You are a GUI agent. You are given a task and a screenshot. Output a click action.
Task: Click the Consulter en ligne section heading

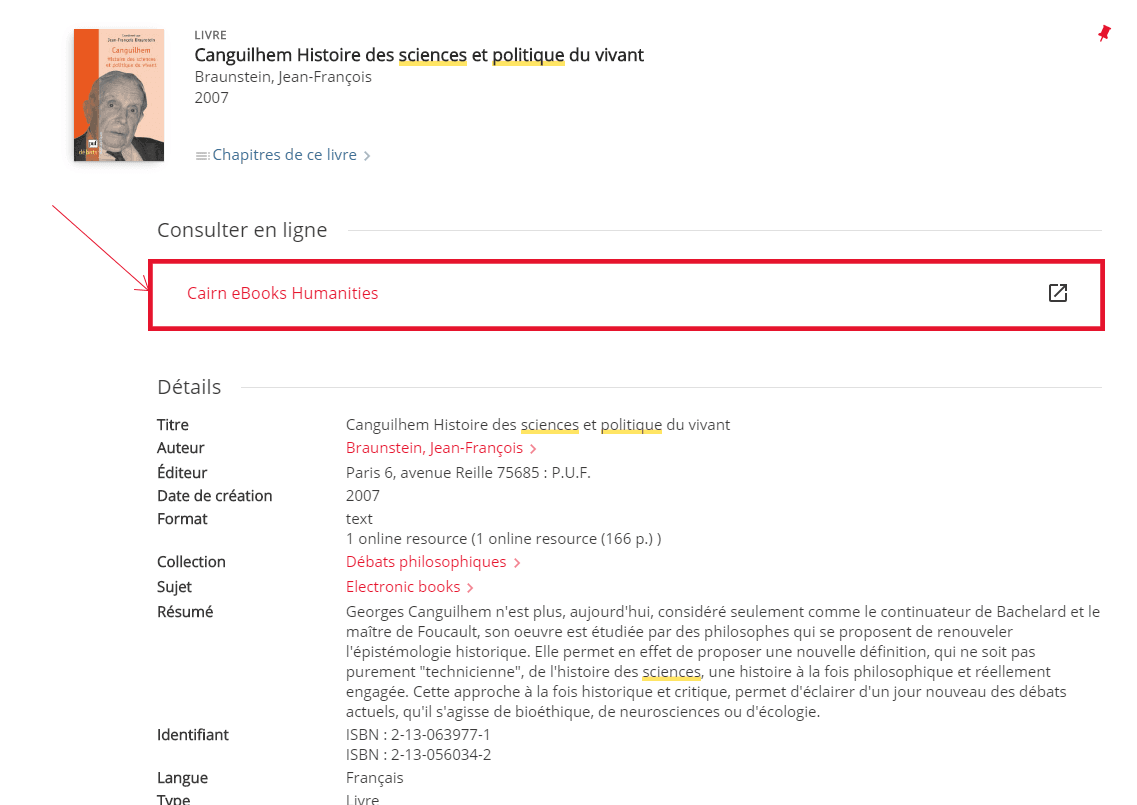pos(242,230)
